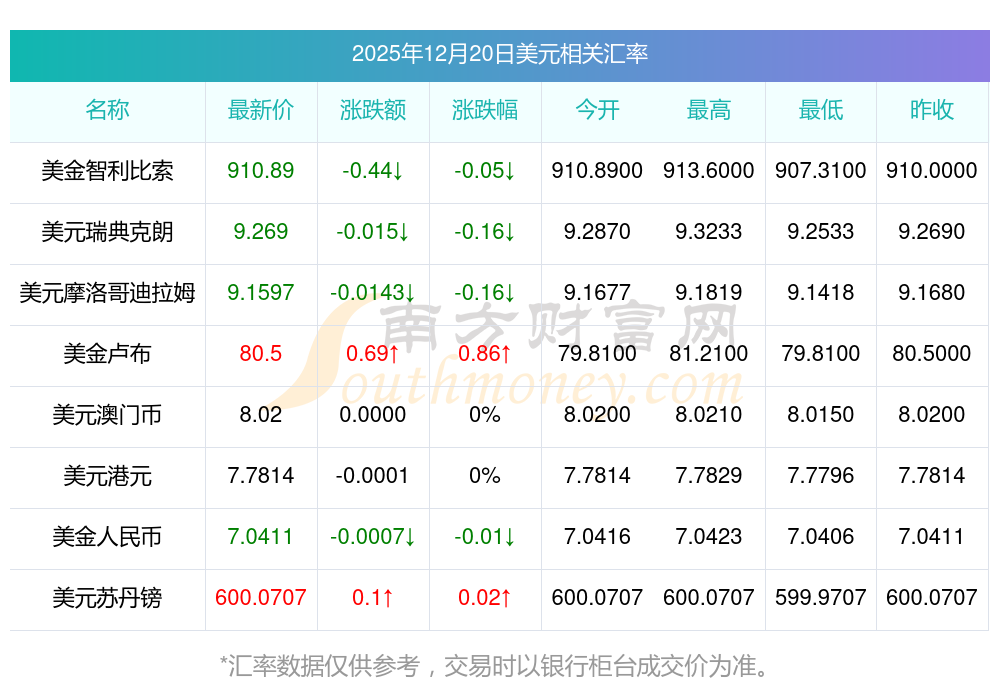The image size is (1000, 697).
Task: Select the 美元港元 row name
Action: click(x=107, y=476)
